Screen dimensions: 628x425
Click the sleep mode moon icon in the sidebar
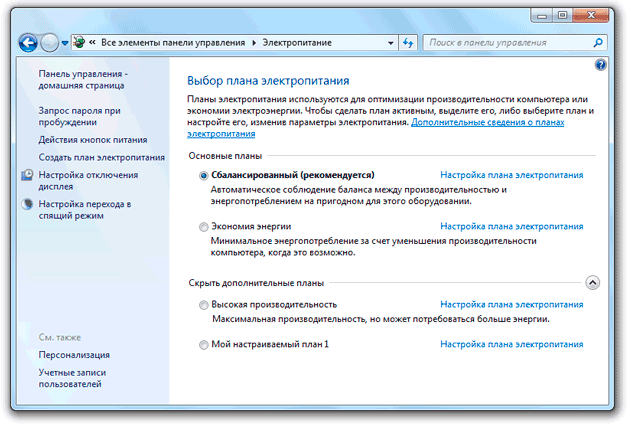[x=27, y=204]
